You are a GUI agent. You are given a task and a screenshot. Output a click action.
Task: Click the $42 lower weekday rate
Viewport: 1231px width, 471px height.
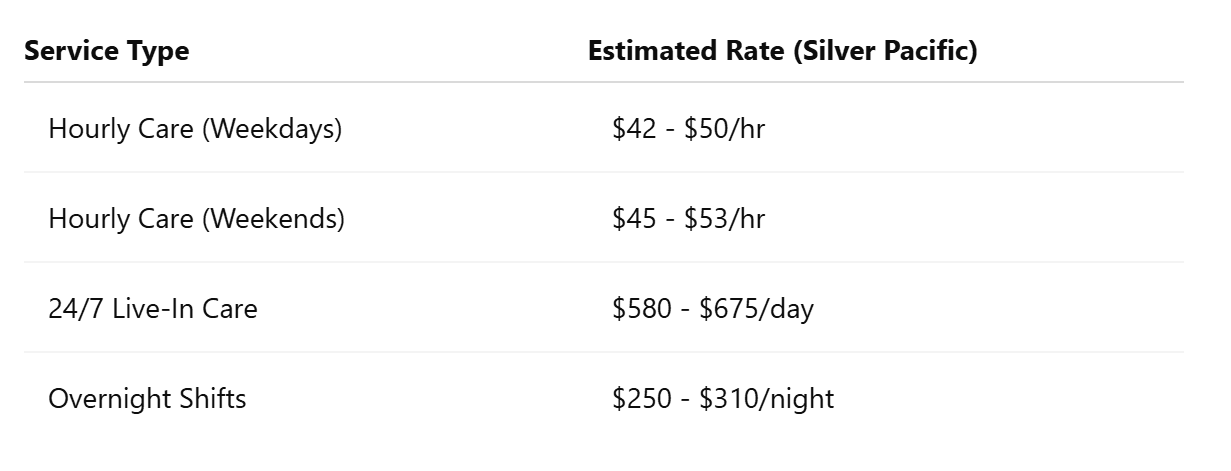click(630, 129)
